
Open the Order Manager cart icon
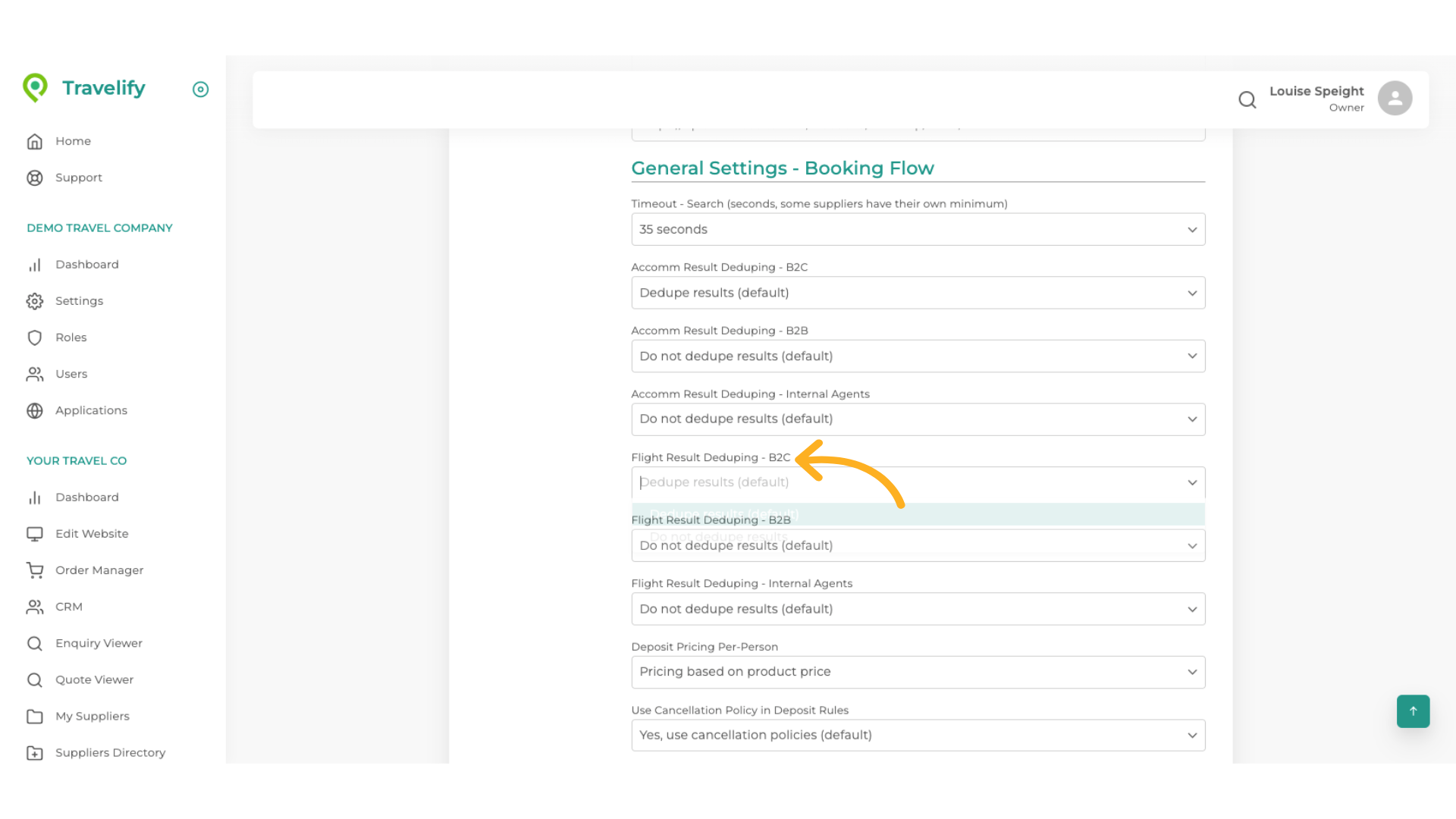tap(35, 570)
